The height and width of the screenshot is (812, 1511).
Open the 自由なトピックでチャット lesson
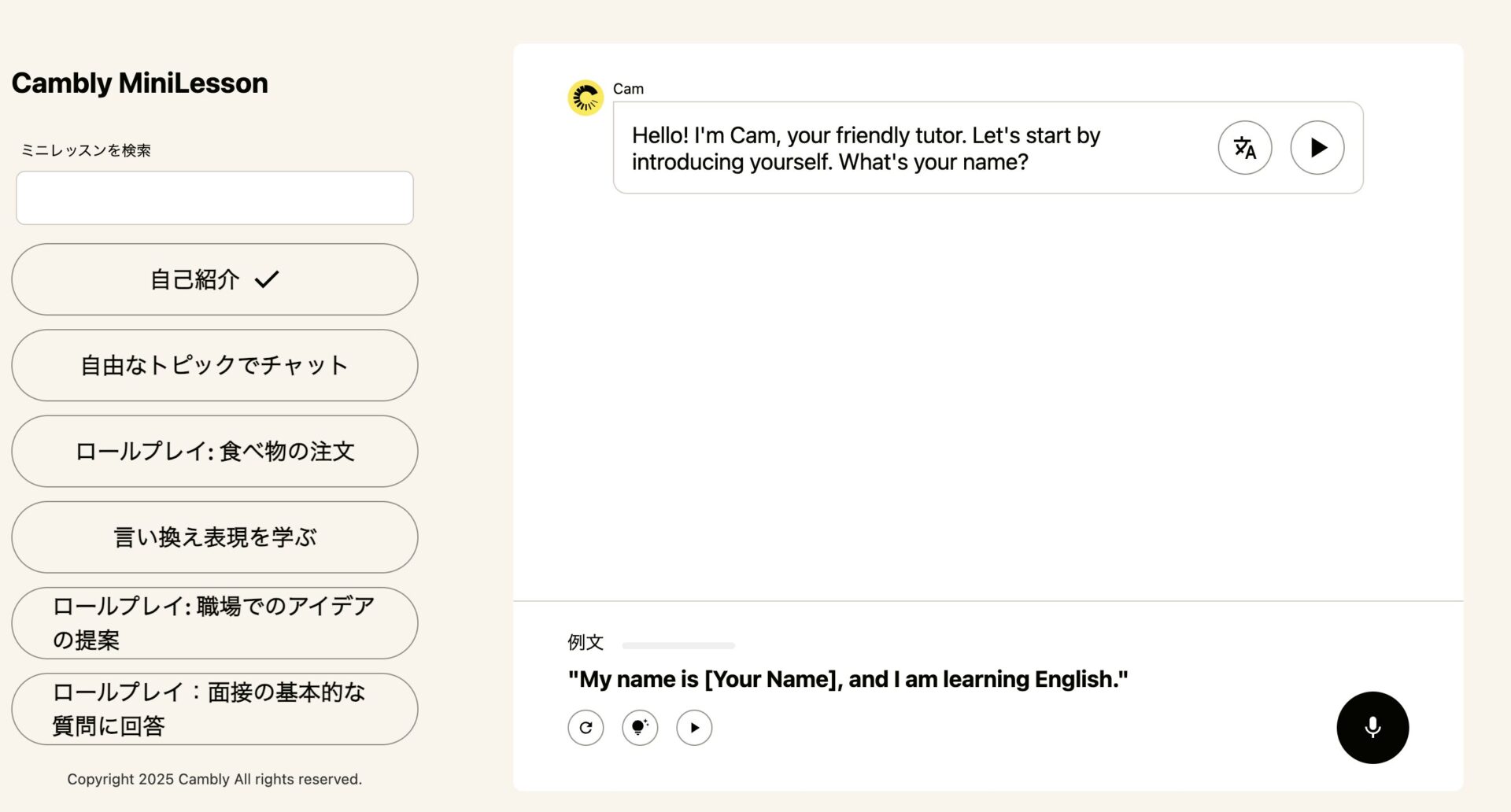click(215, 365)
